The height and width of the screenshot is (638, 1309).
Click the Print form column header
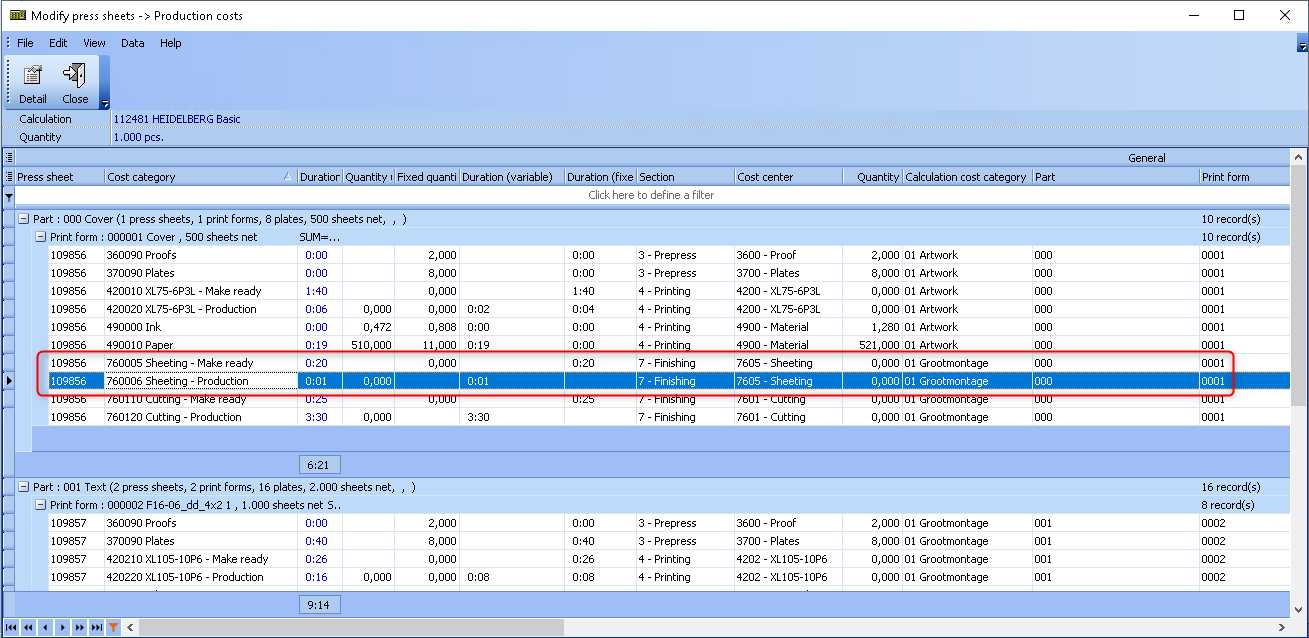point(1244,177)
